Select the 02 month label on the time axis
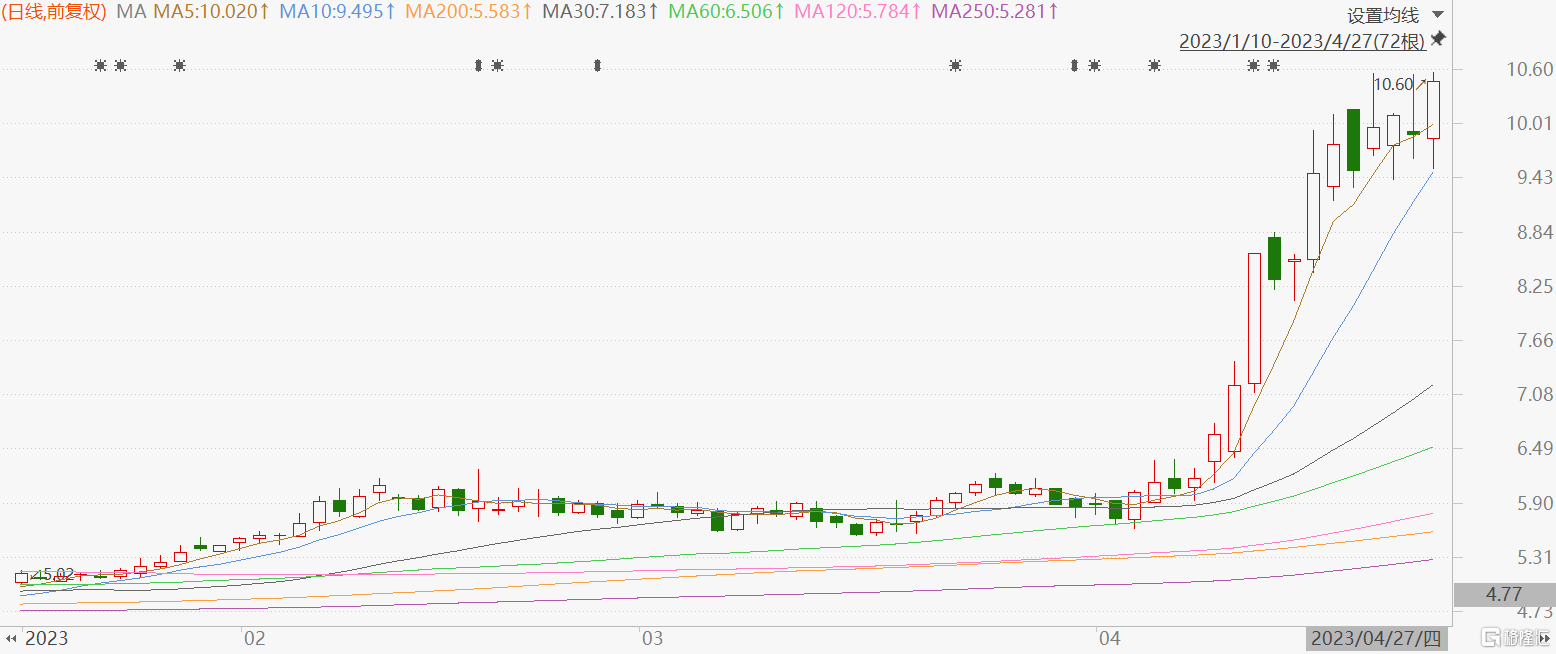 (254, 638)
